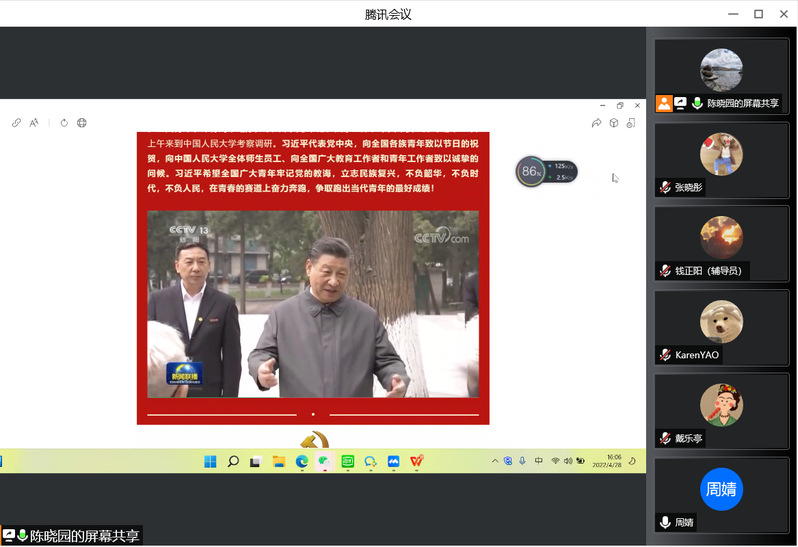Click 周婧's microphone icon
This screenshot has height=547, width=798.
tap(665, 522)
